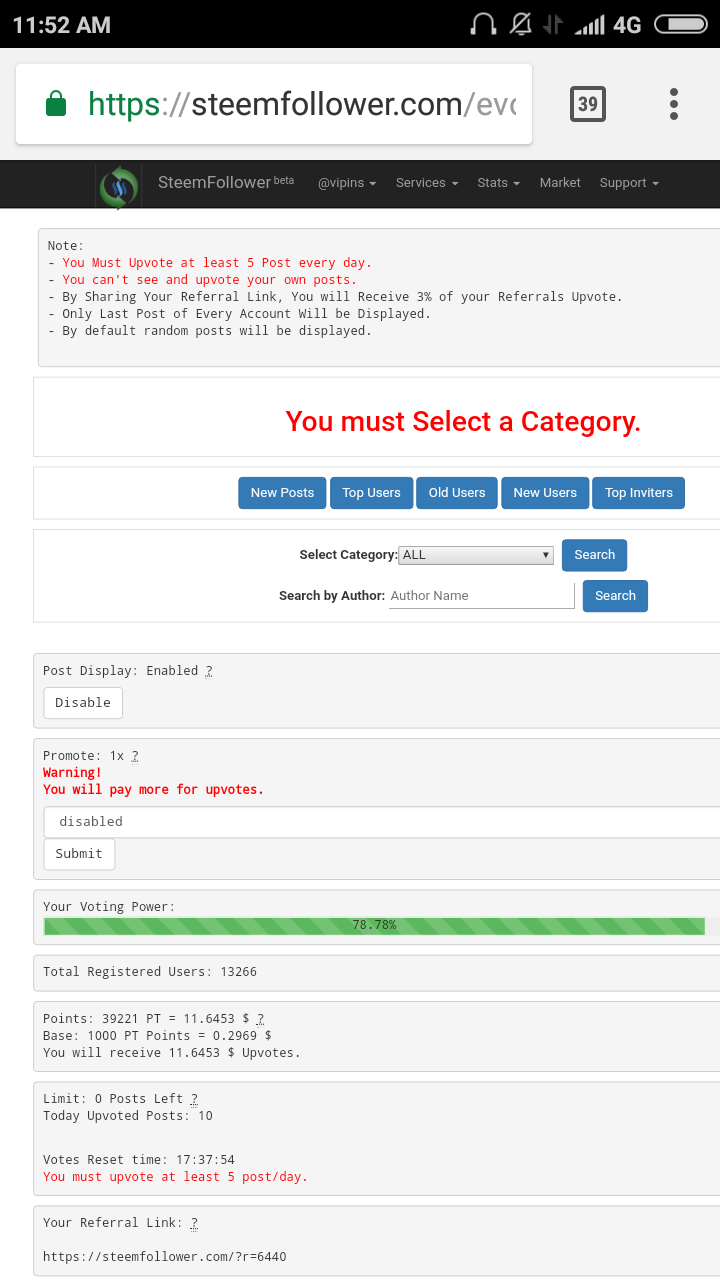
Task: Tap the battery icon in status bar
Action: coord(680,24)
